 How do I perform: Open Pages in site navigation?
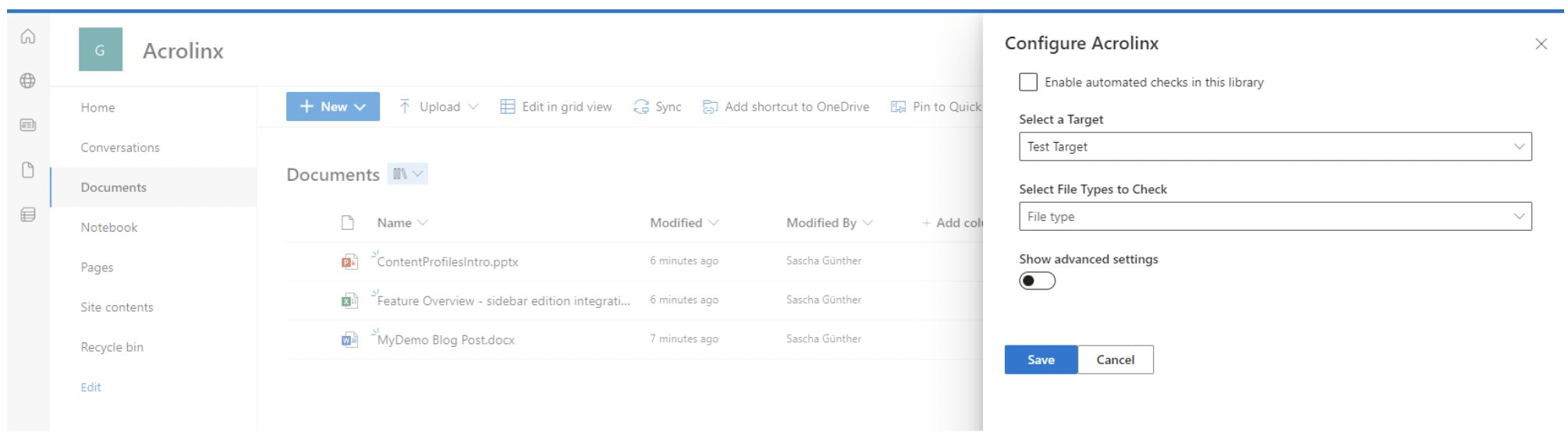click(x=97, y=268)
